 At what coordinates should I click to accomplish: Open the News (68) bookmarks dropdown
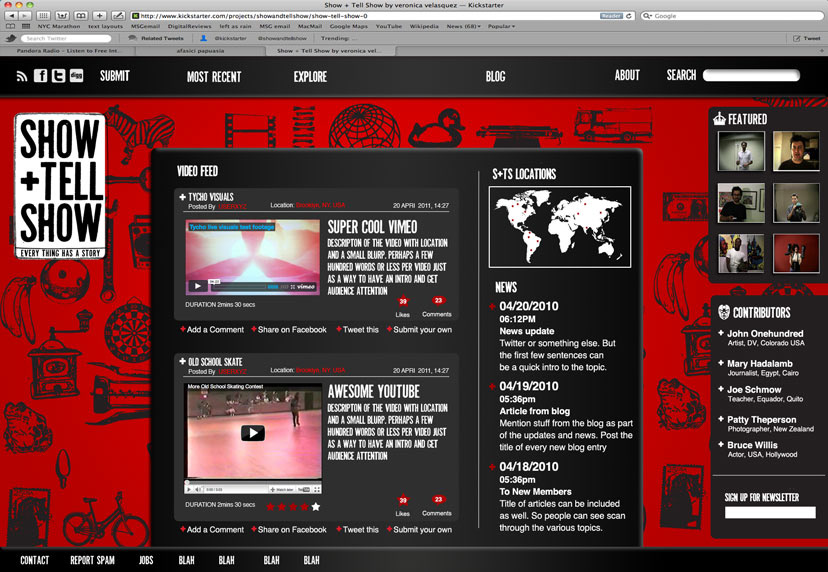pos(464,26)
